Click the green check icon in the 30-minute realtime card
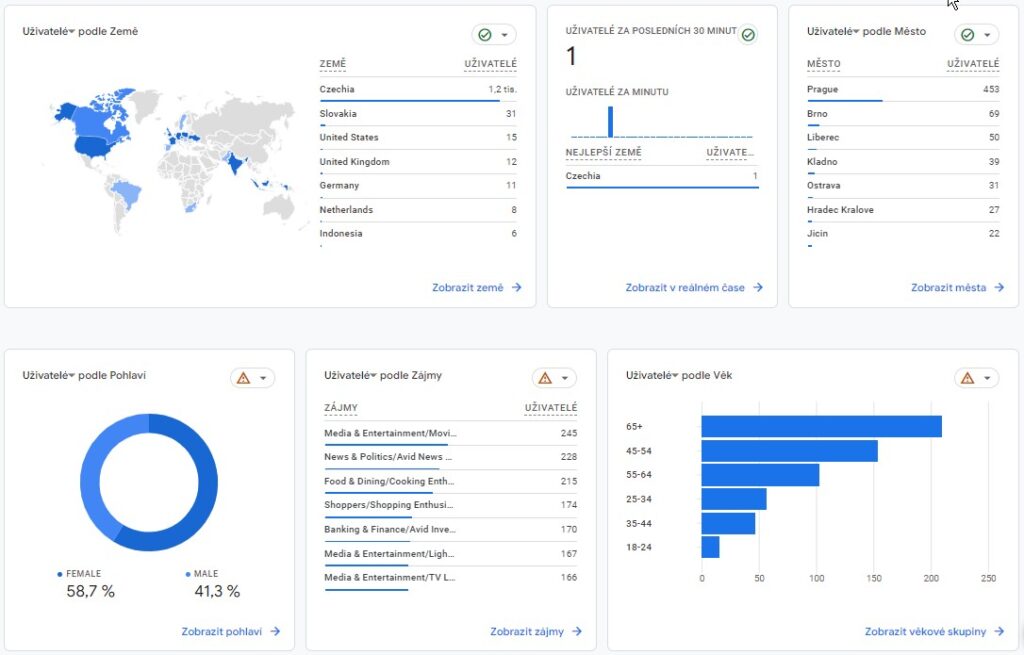Image resolution: width=1024 pixels, height=655 pixels. tap(748, 35)
